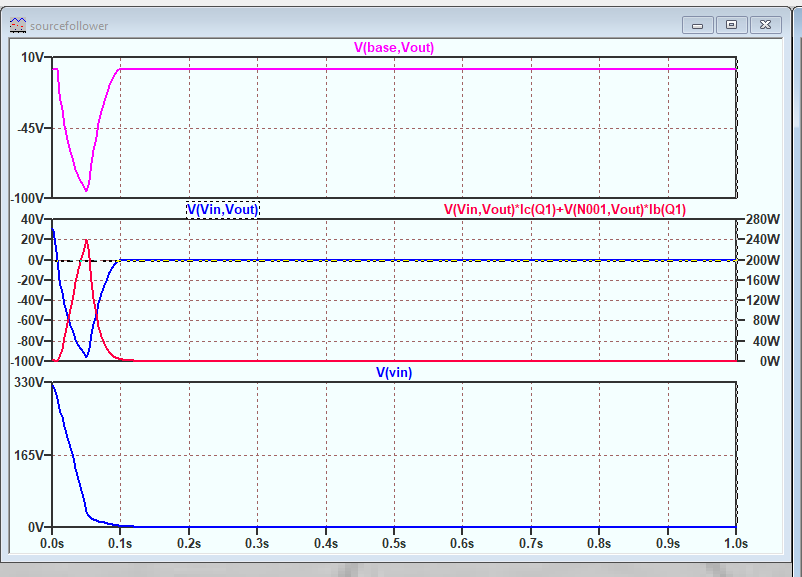
Task: Click the 40V label on middle pane axis
Action: (x=32, y=219)
